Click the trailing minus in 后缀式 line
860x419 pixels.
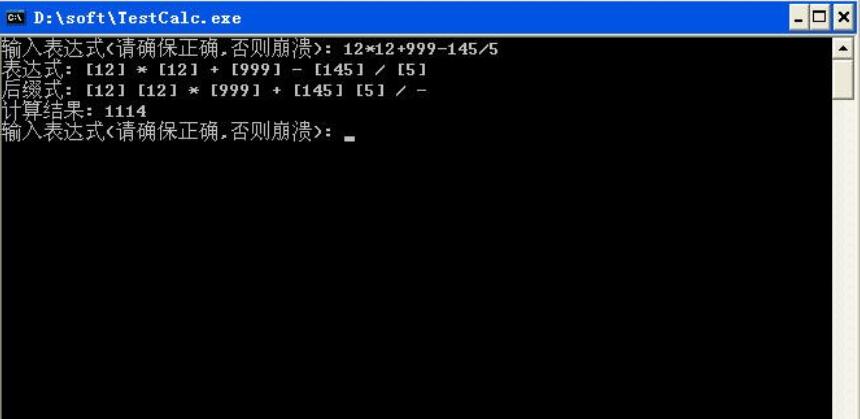(421, 91)
